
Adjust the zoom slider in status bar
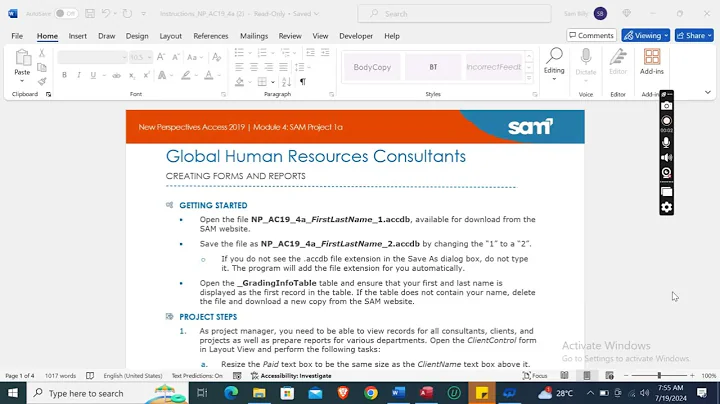[659, 376]
